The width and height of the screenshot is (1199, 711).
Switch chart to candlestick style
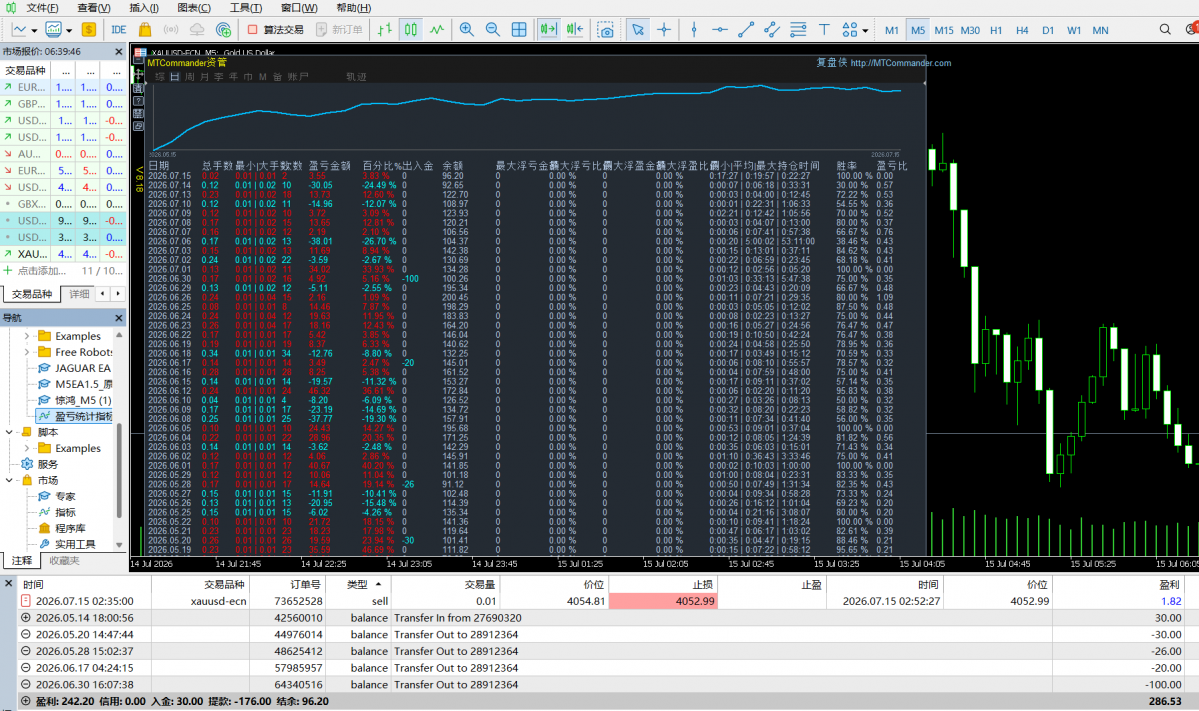[411, 30]
